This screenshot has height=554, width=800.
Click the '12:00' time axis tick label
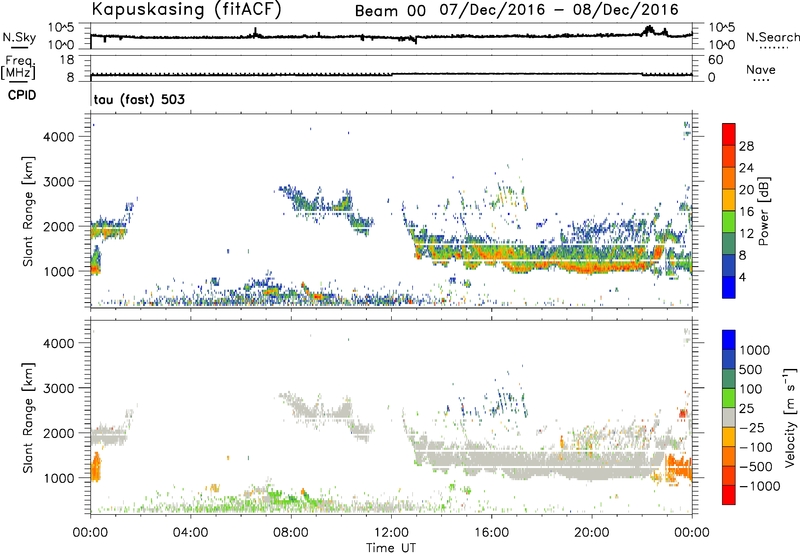click(391, 533)
